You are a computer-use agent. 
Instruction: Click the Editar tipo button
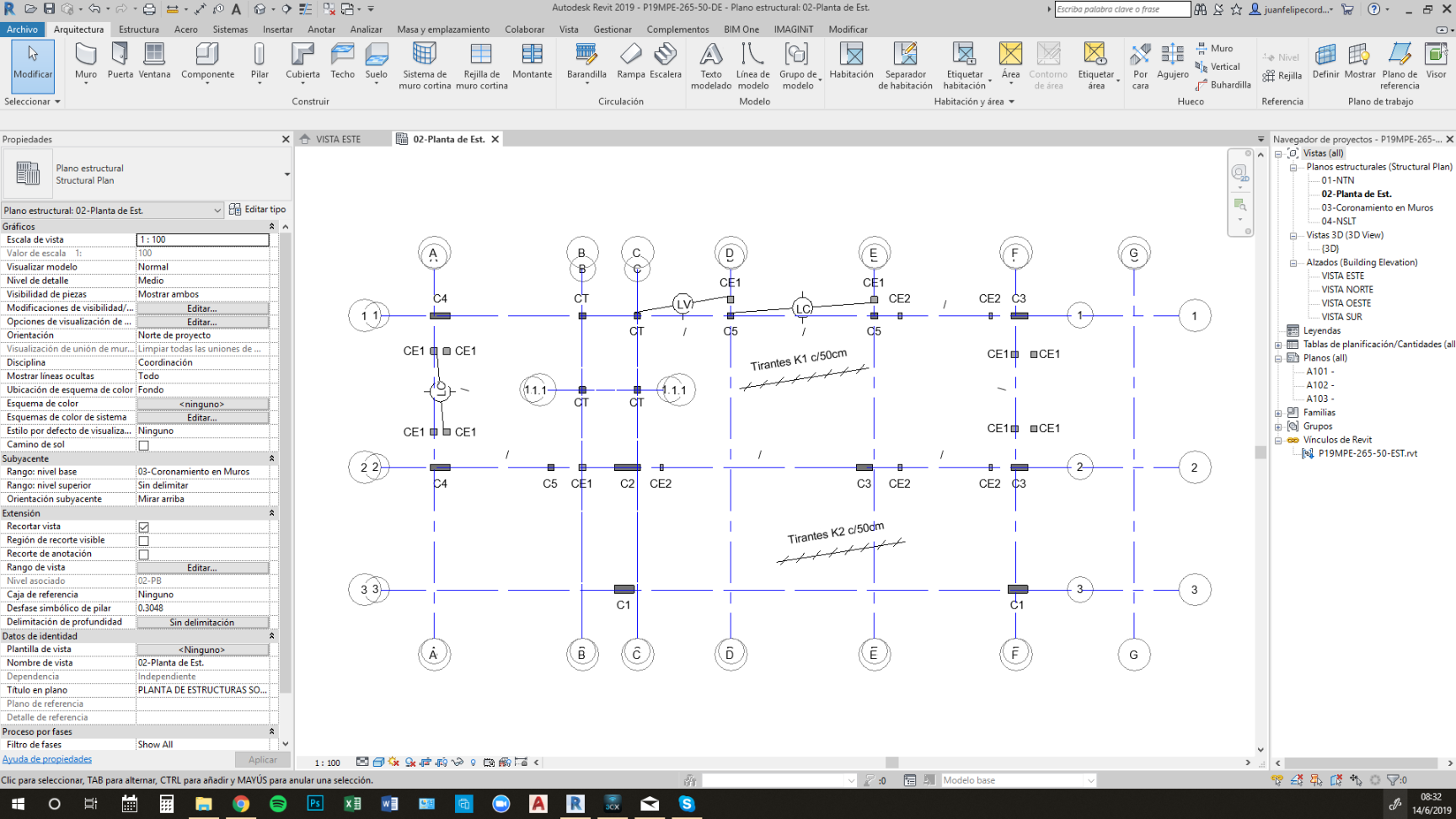258,209
